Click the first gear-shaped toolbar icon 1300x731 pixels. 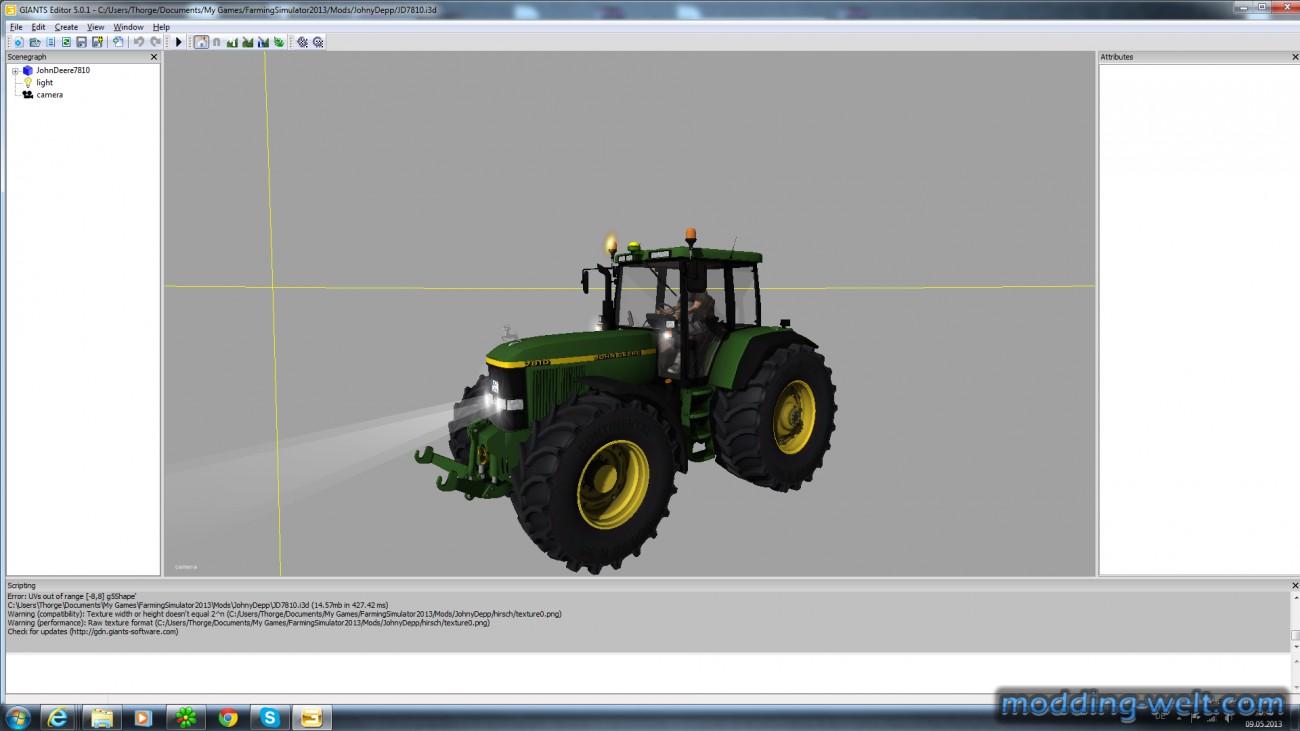pos(302,42)
